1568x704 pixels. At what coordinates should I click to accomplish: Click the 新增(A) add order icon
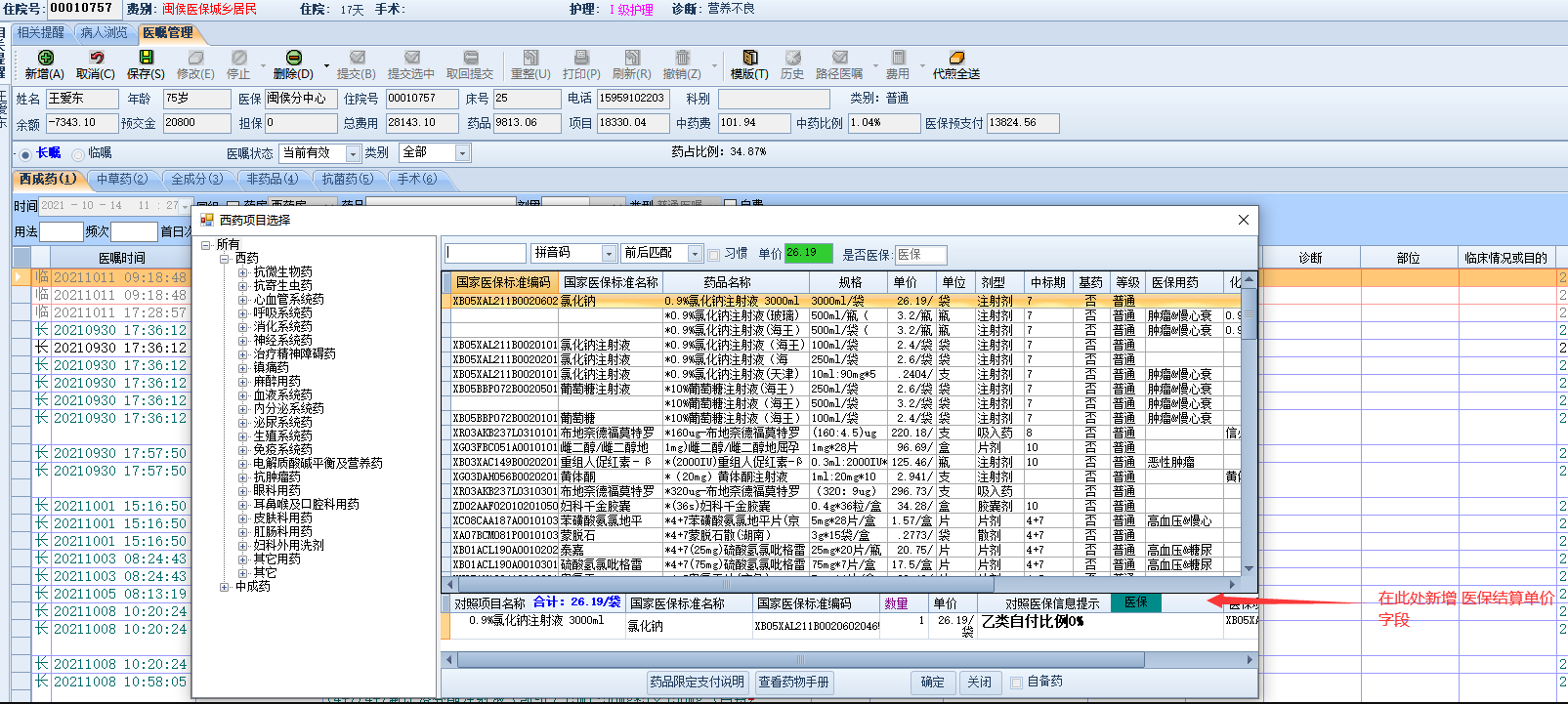point(45,59)
